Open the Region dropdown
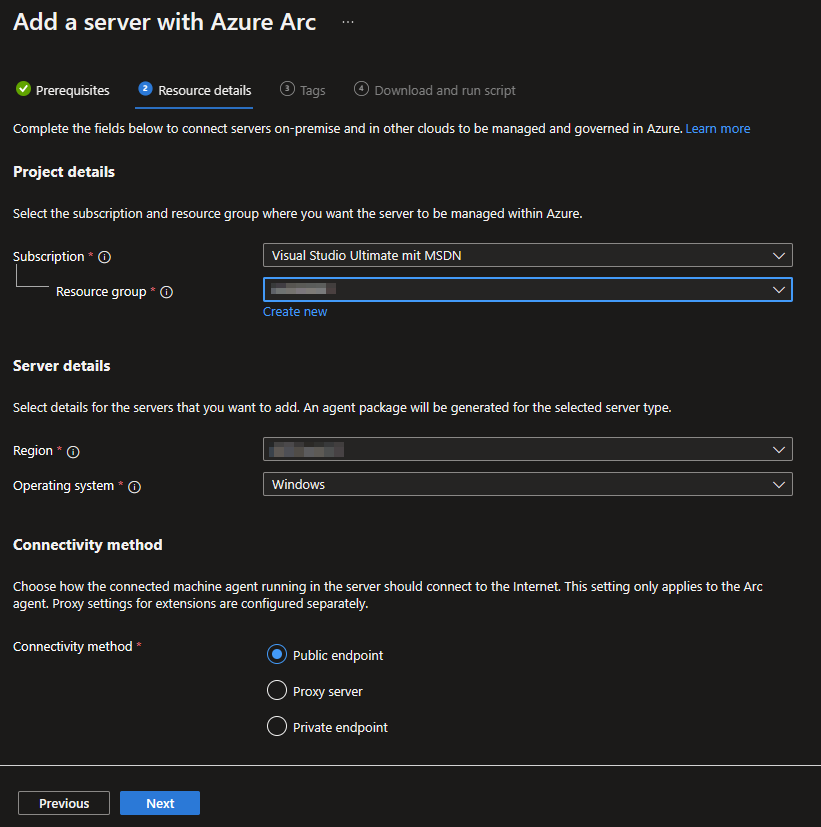 point(528,449)
